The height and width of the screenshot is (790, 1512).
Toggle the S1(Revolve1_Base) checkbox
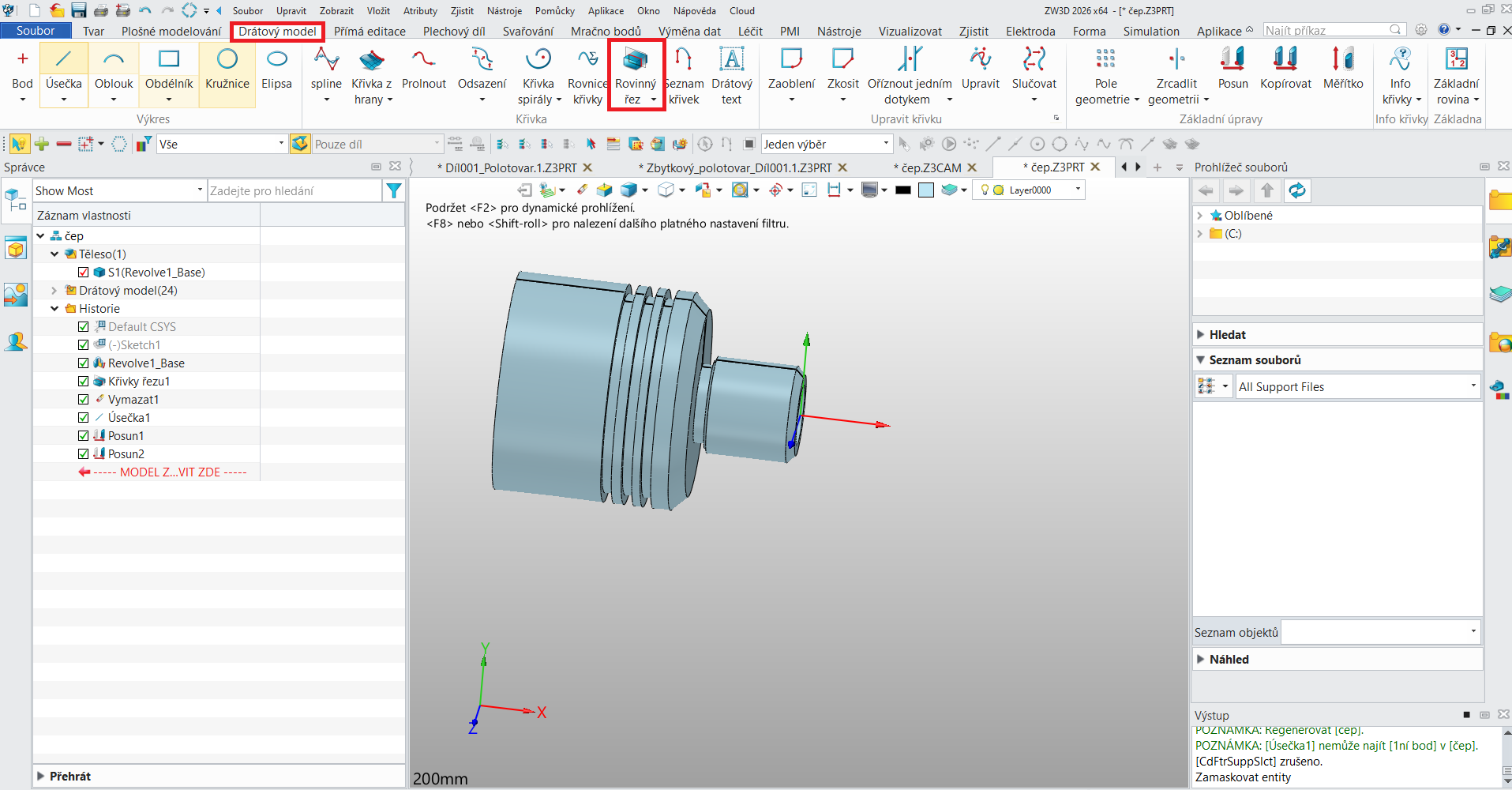pos(84,273)
